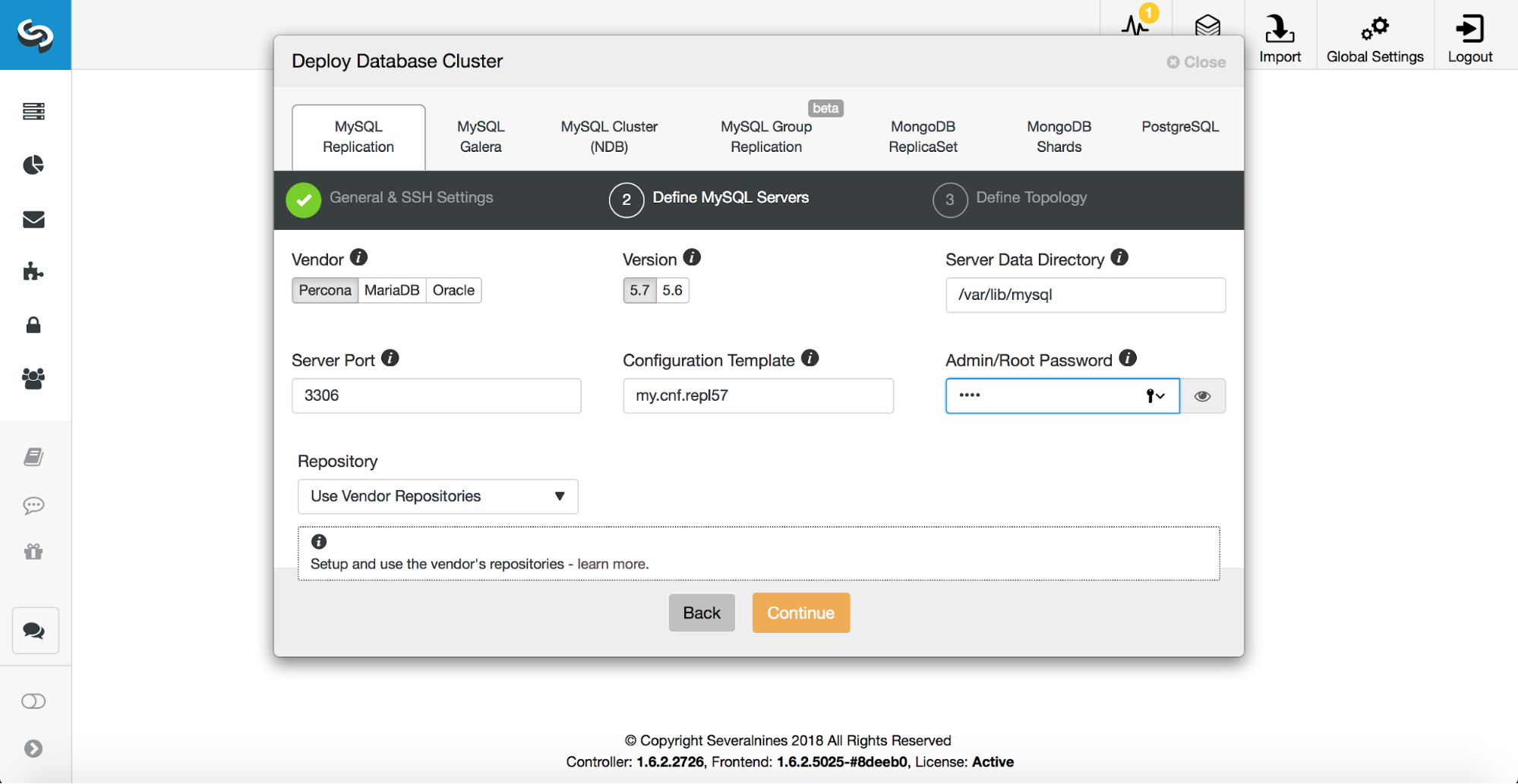Open the activity alerts pulse icon
Viewport: 1518px width, 784px height.
tap(1135, 26)
